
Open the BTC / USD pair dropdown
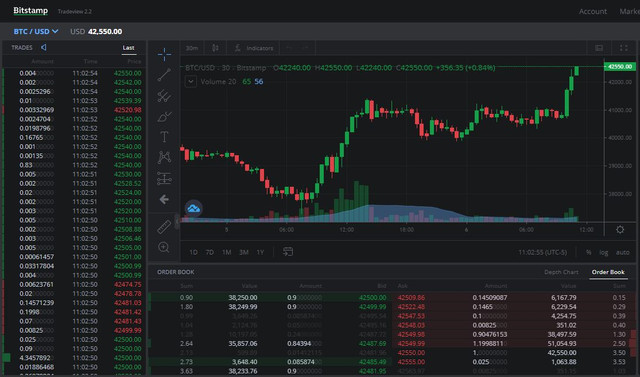coord(36,31)
